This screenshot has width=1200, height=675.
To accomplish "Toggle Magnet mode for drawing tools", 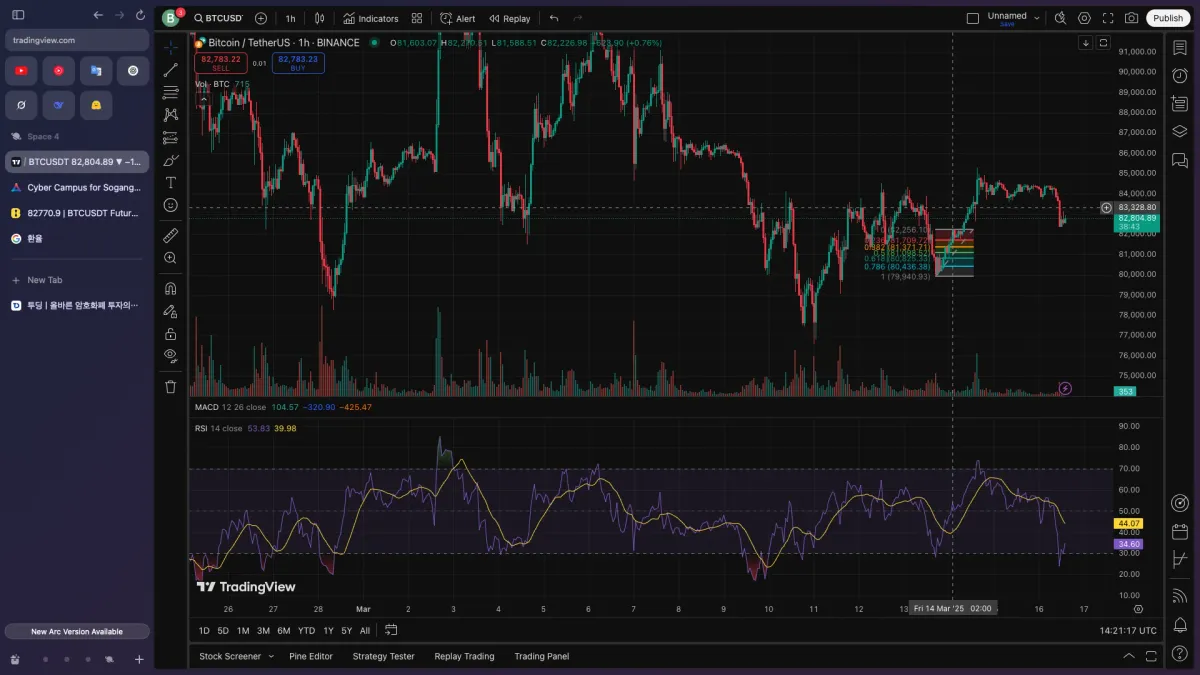I will [x=171, y=289].
